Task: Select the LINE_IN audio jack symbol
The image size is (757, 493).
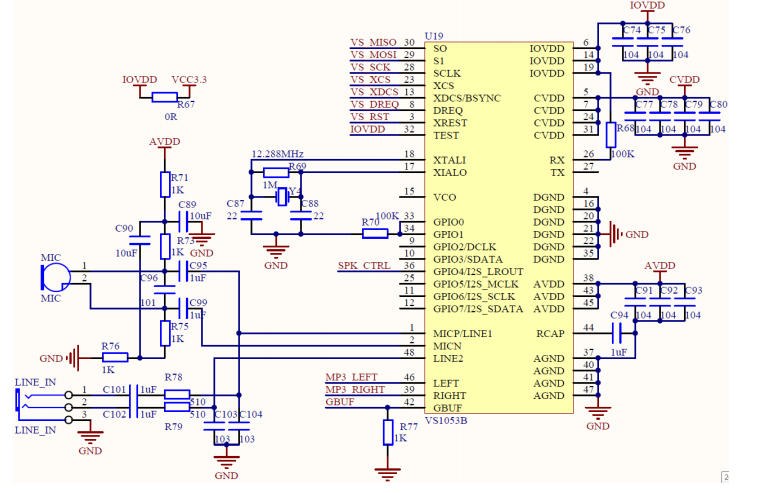Action: [x=22, y=401]
